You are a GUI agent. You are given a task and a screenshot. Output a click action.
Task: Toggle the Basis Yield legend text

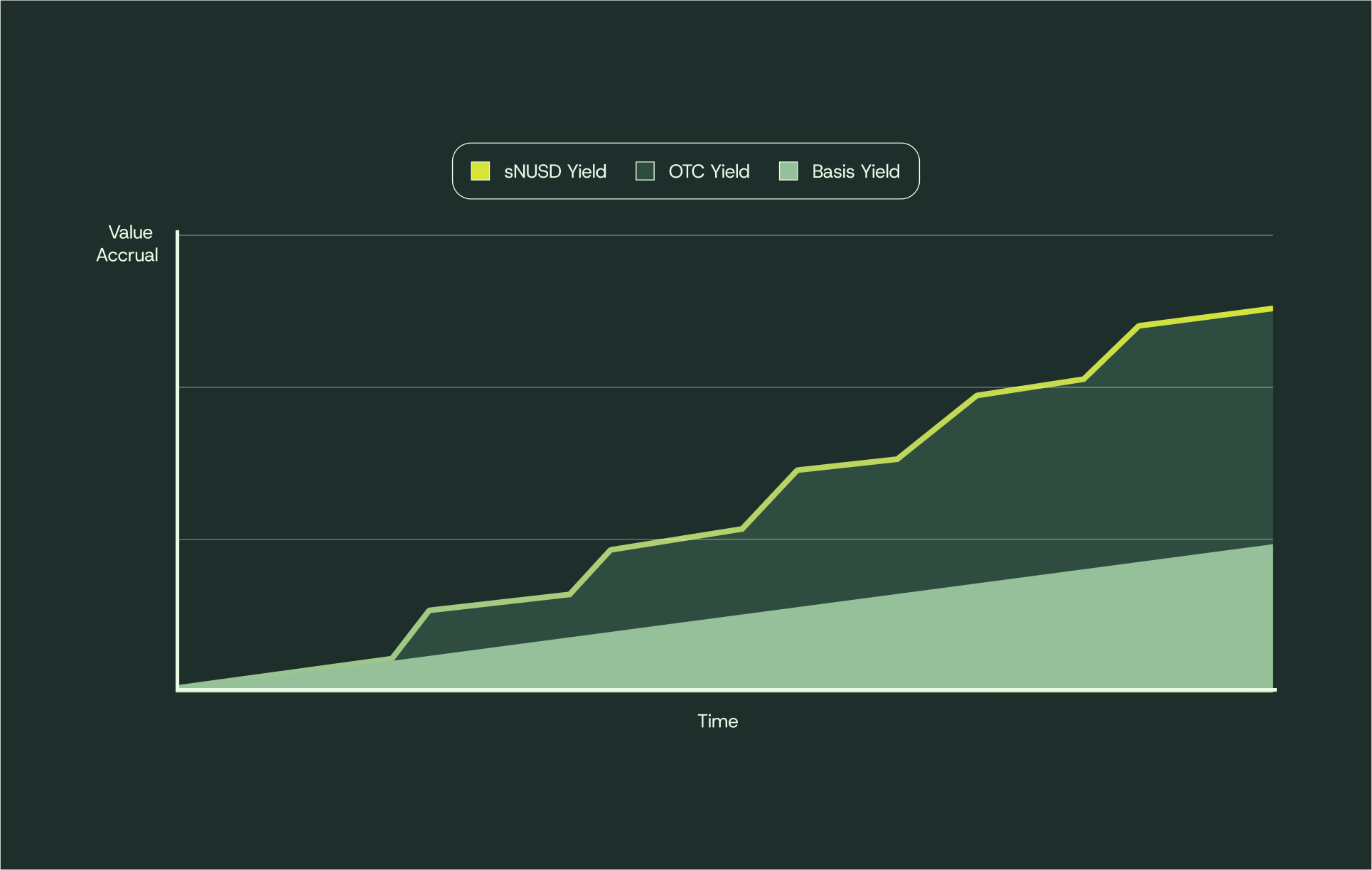tap(855, 172)
